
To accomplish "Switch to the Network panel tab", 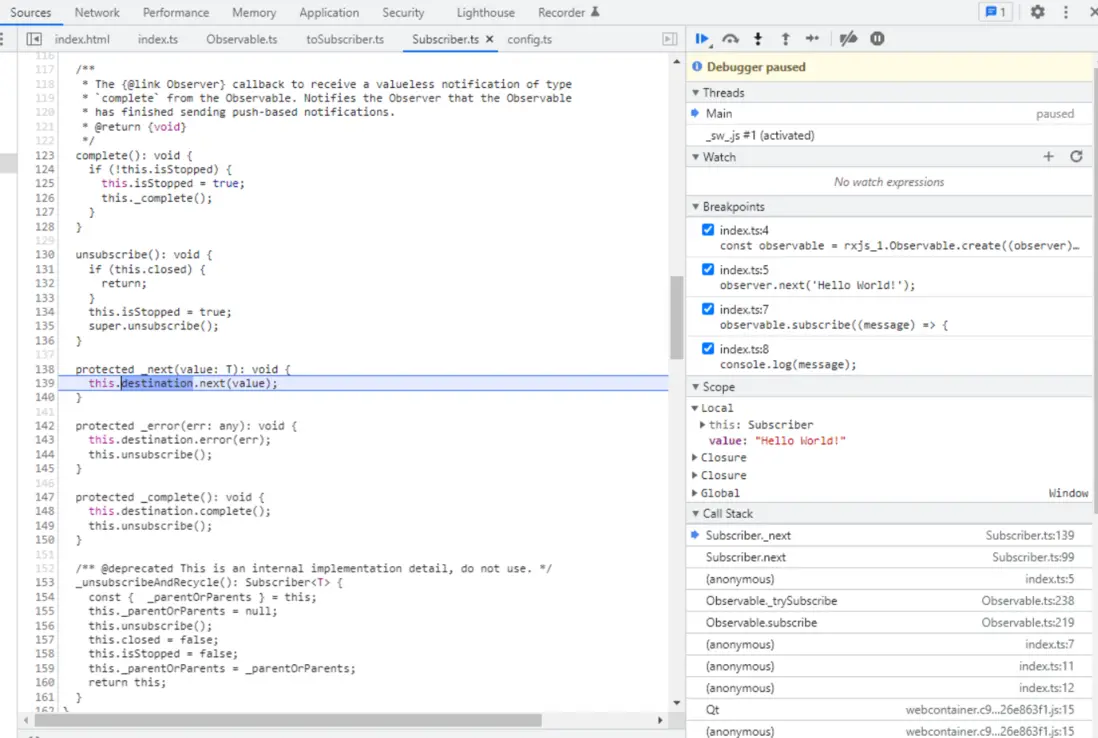I will tap(97, 13).
